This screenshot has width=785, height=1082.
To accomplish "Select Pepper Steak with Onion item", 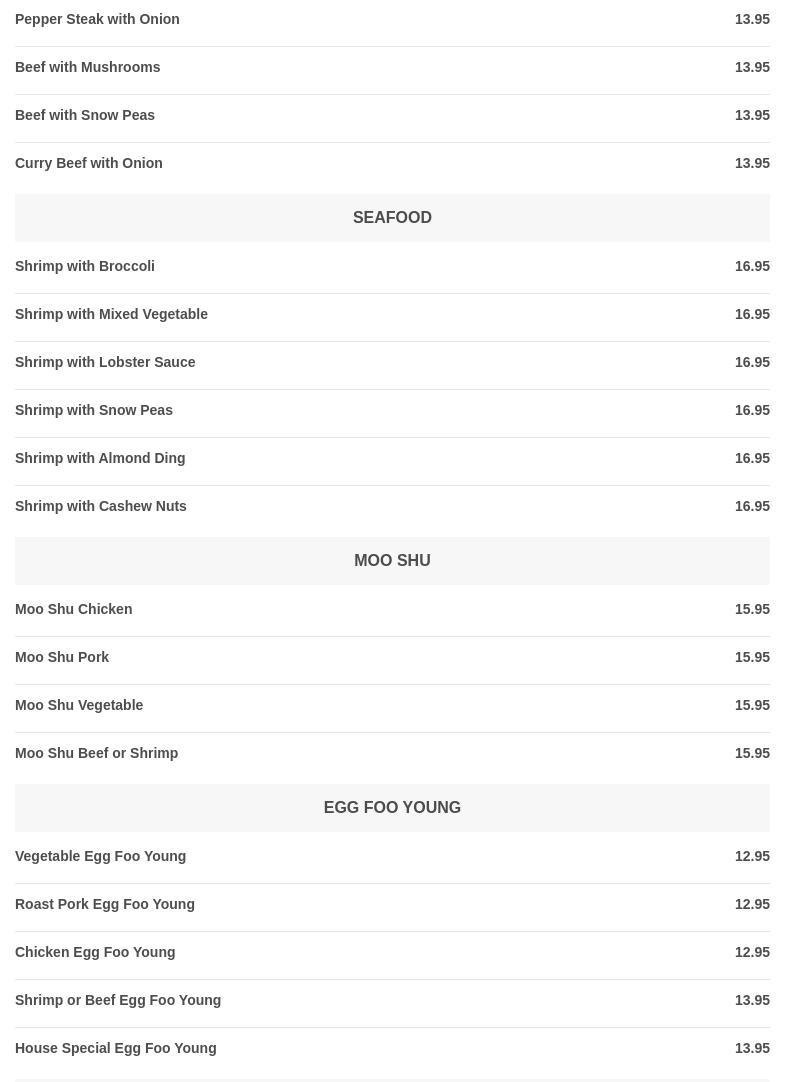I will [x=97, y=19].
